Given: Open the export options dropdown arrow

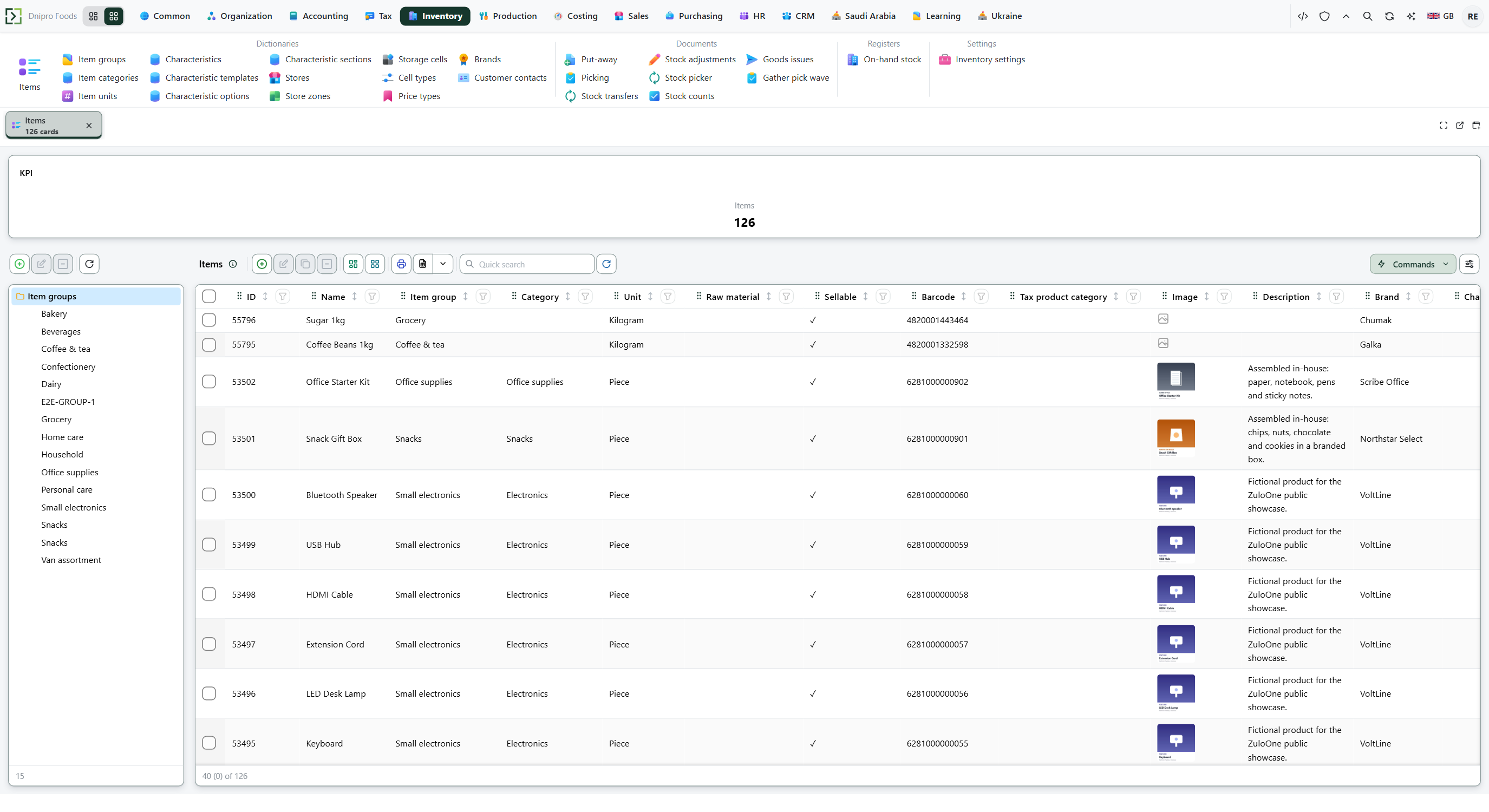Looking at the screenshot, I should point(443,264).
